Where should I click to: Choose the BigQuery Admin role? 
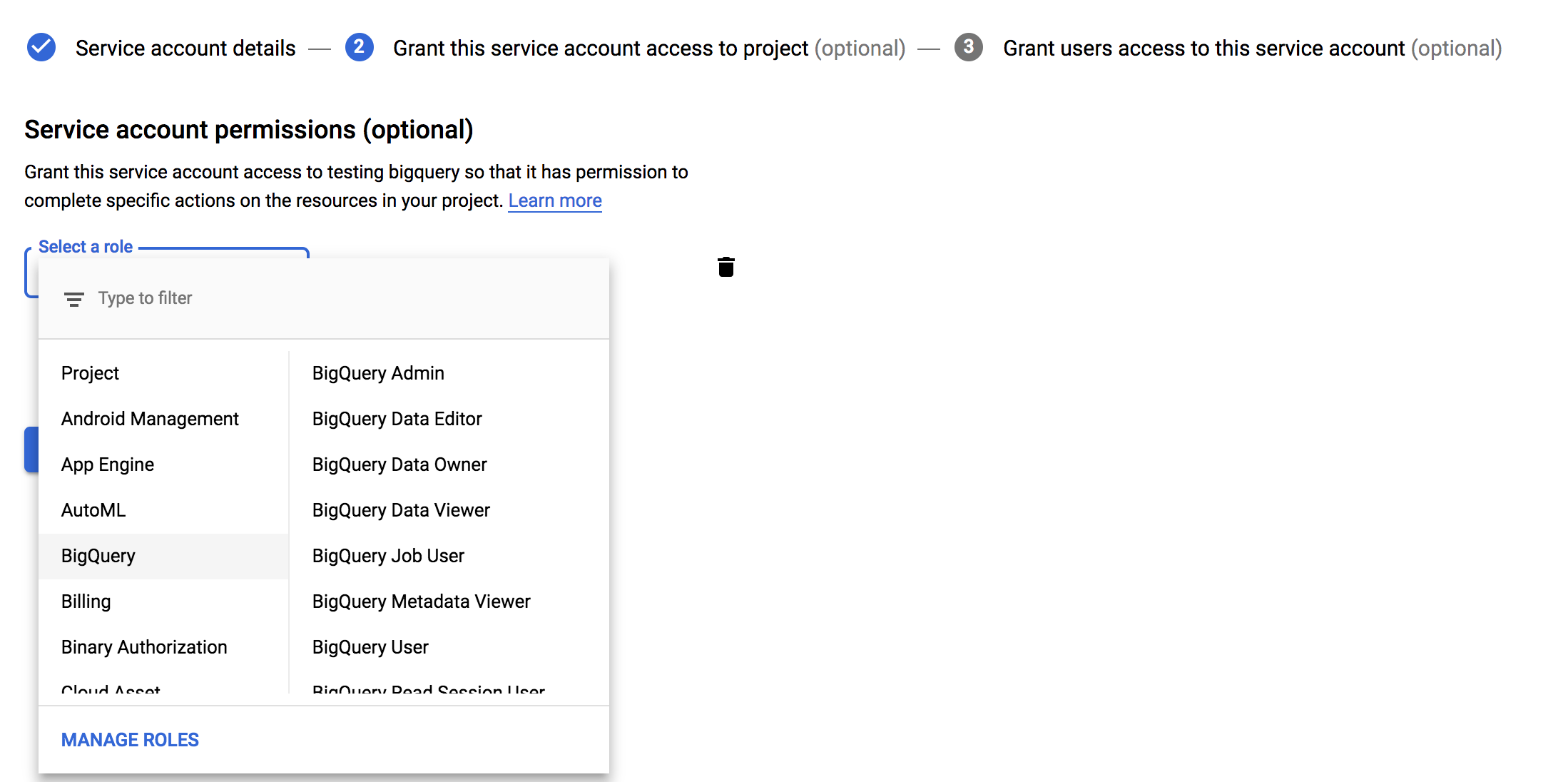[378, 373]
